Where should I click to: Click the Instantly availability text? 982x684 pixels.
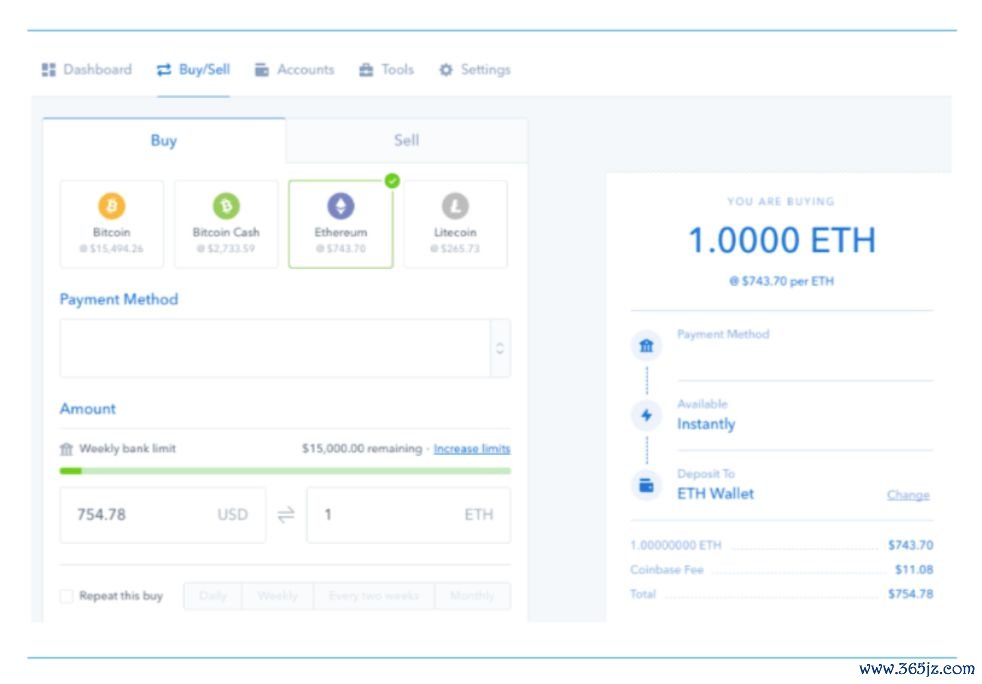click(706, 424)
